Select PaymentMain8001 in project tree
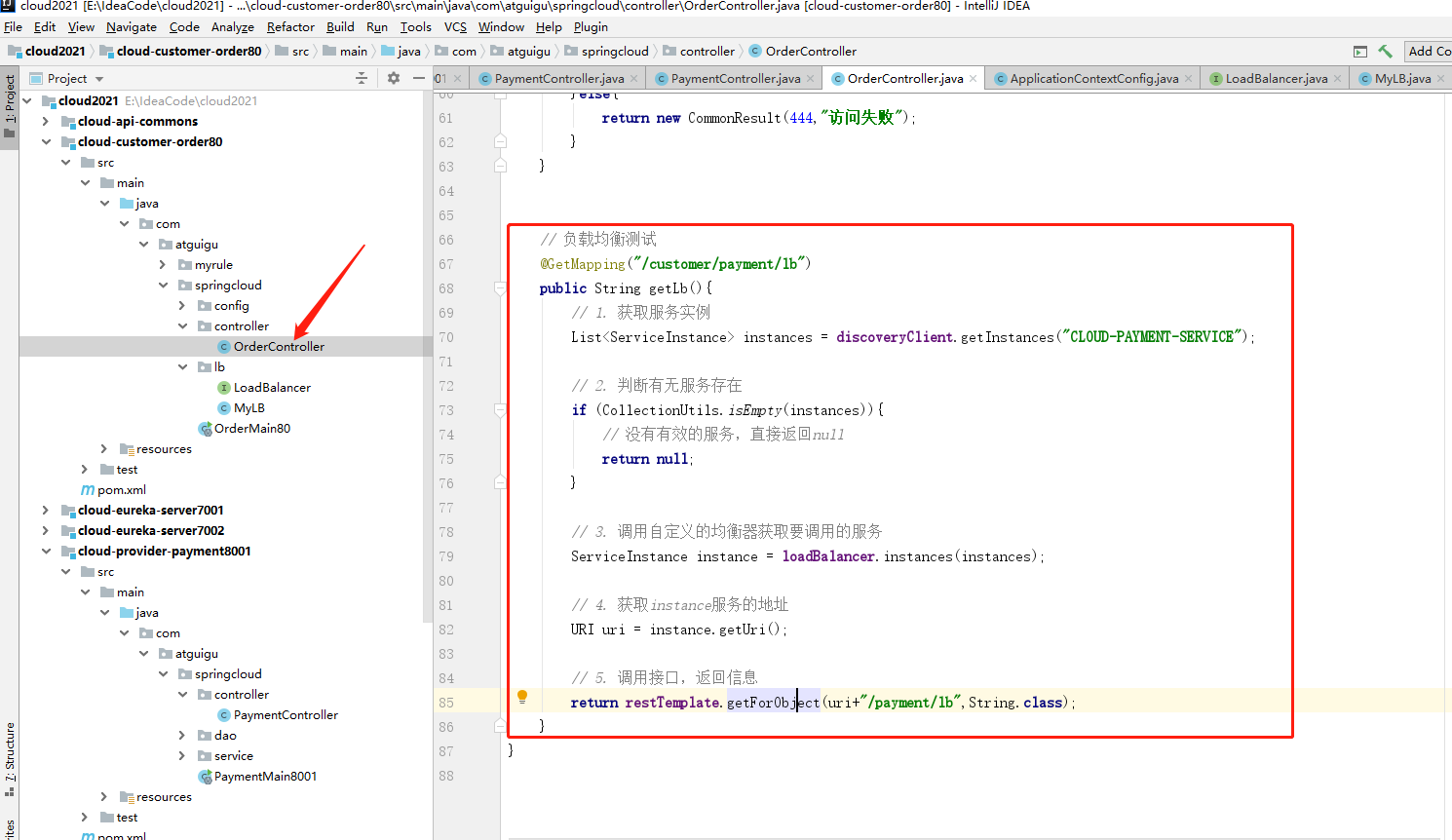The image size is (1452, 840). pyautogui.click(x=265, y=777)
